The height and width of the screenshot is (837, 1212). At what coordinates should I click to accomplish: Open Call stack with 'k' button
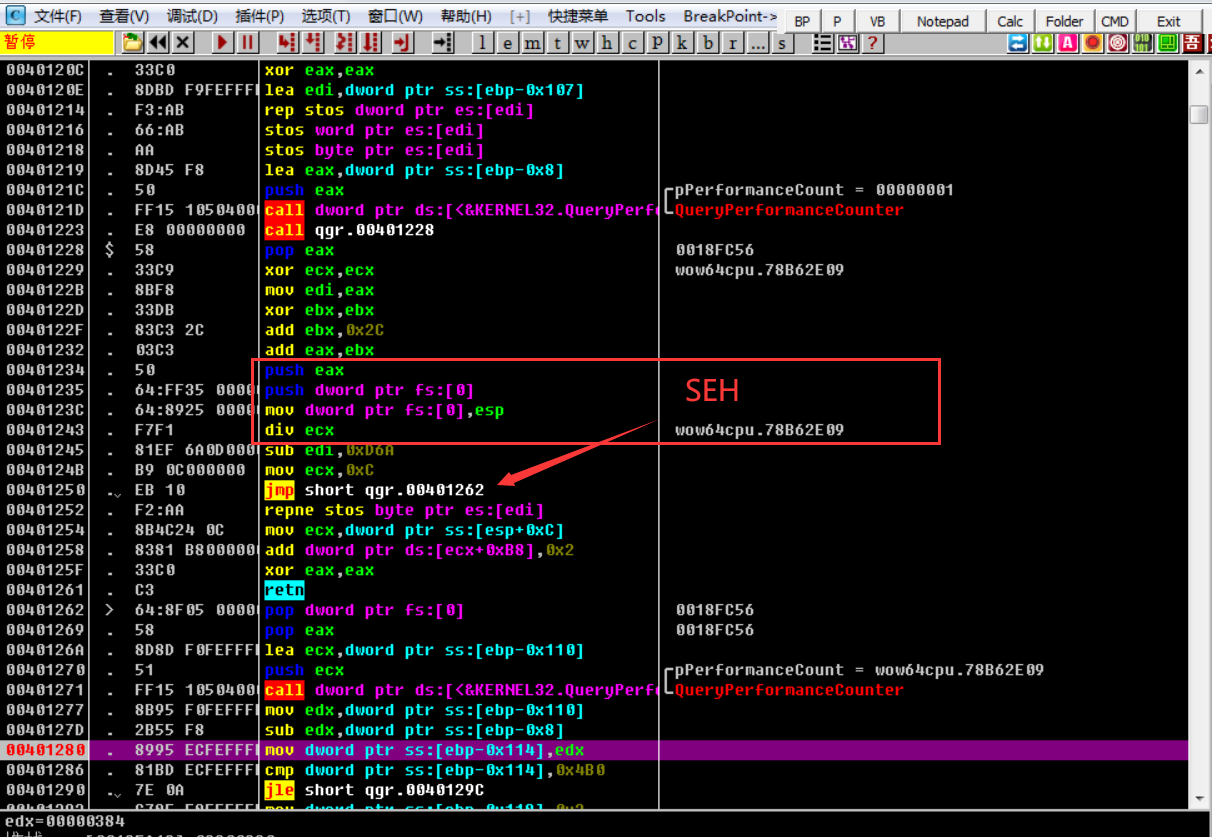[x=682, y=42]
